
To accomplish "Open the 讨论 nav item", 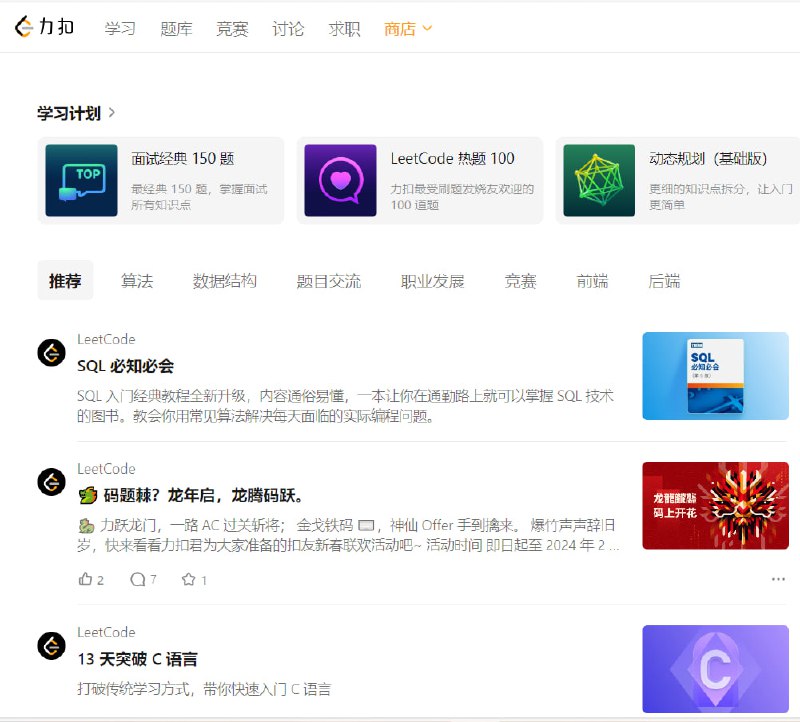I will pyautogui.click(x=288, y=29).
